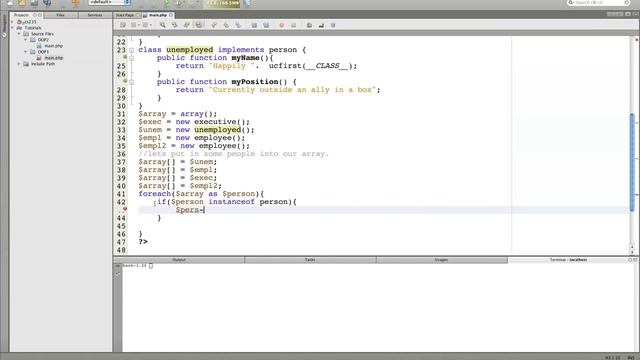Image resolution: width=640 pixels, height=360 pixels.
Task: Toggle Highlight Search in editor toolbar
Action: pos(198,25)
